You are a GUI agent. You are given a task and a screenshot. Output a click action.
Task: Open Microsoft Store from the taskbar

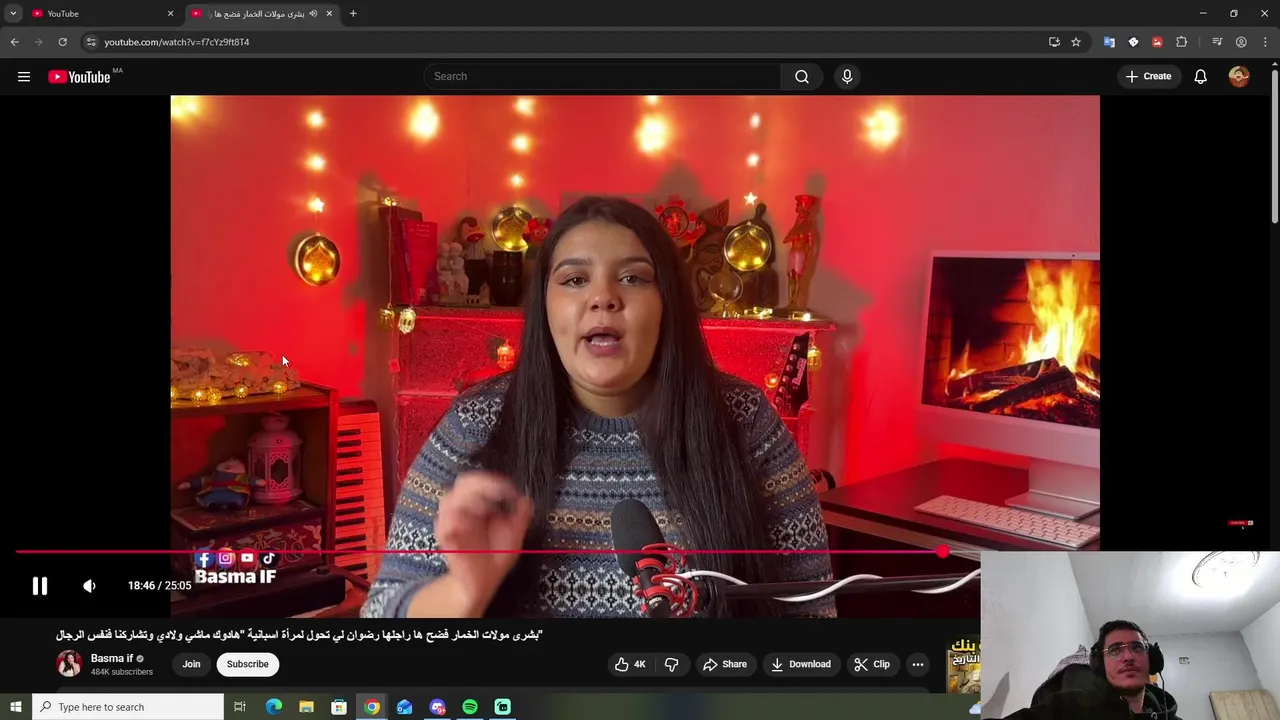tap(339, 707)
